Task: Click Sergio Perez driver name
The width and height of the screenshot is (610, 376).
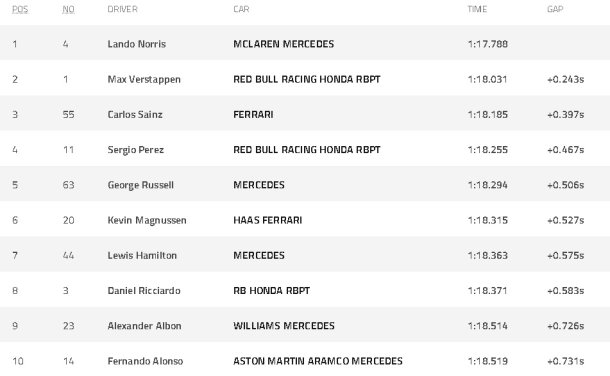Action: pyautogui.click(x=135, y=150)
